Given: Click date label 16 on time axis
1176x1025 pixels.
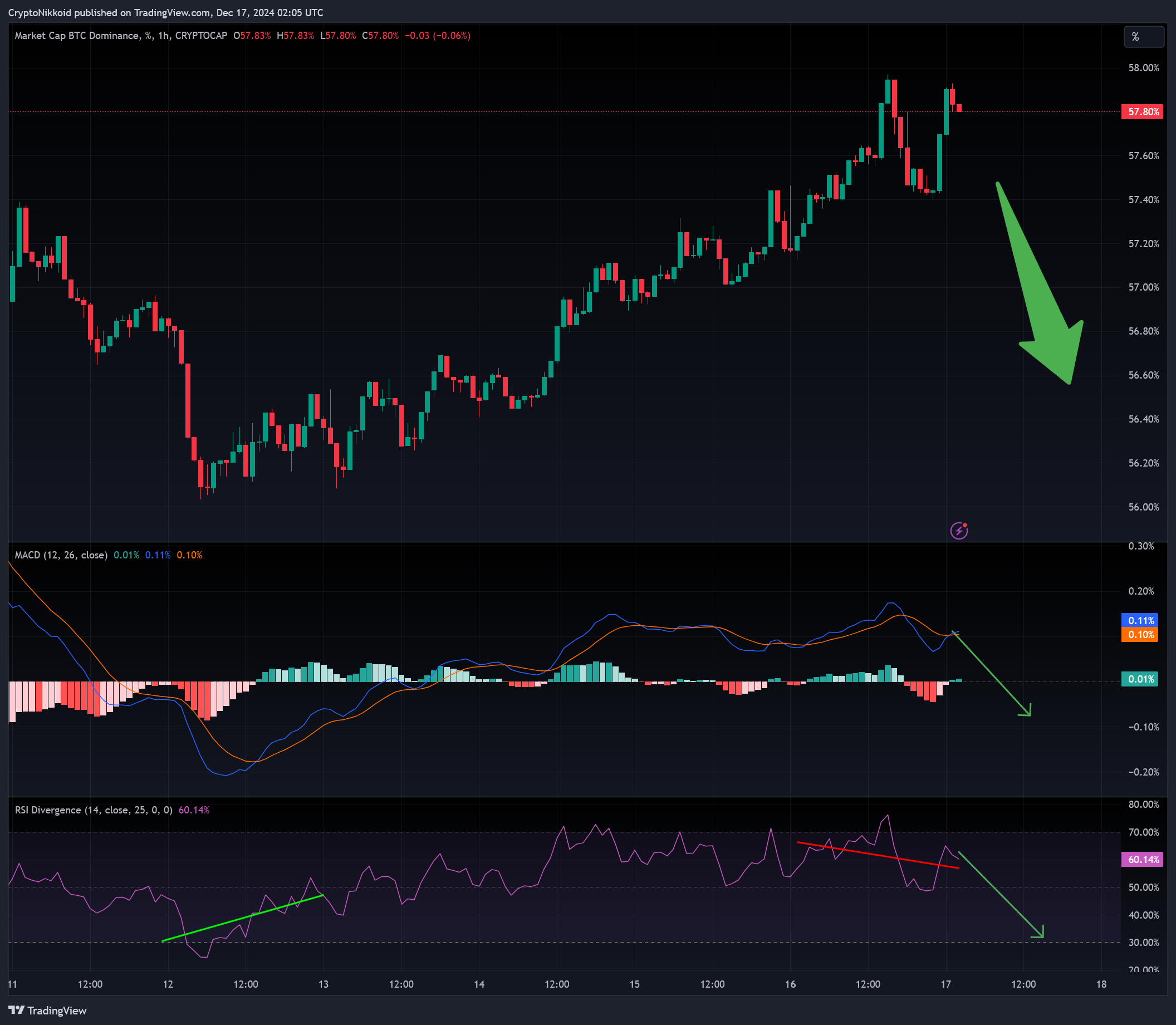Looking at the screenshot, I should [x=791, y=984].
